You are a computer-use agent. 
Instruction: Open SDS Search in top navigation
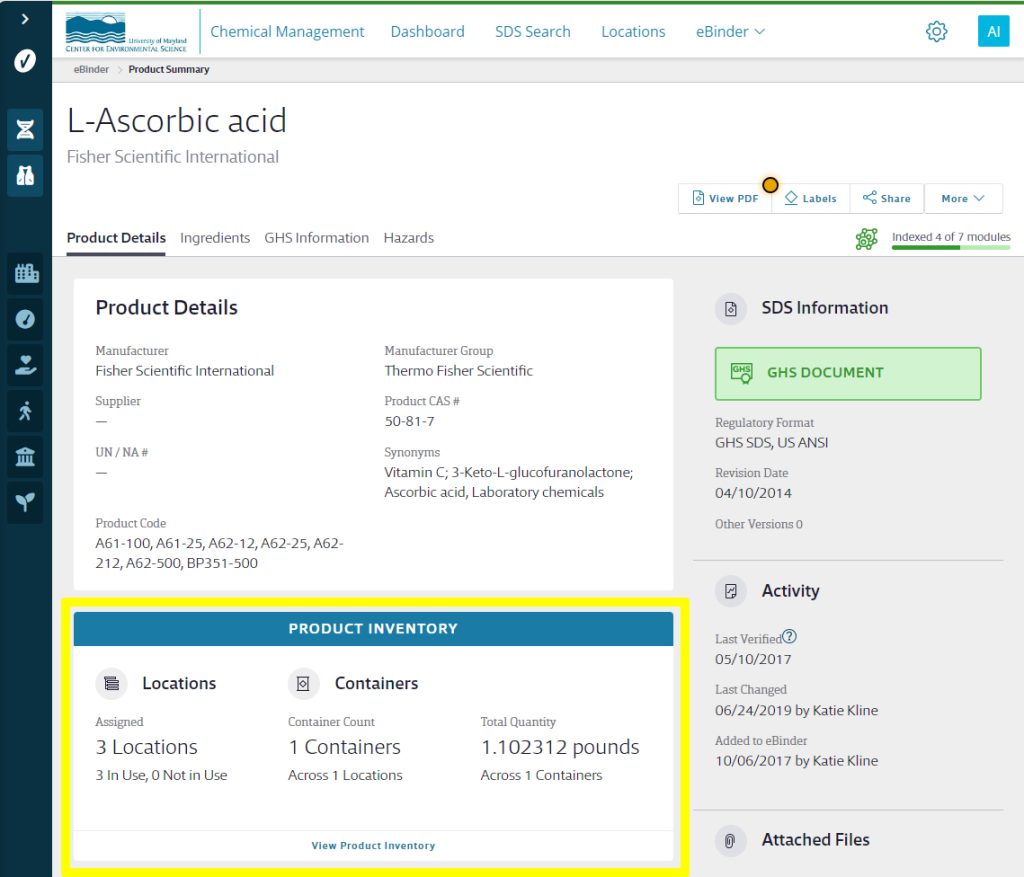(532, 31)
